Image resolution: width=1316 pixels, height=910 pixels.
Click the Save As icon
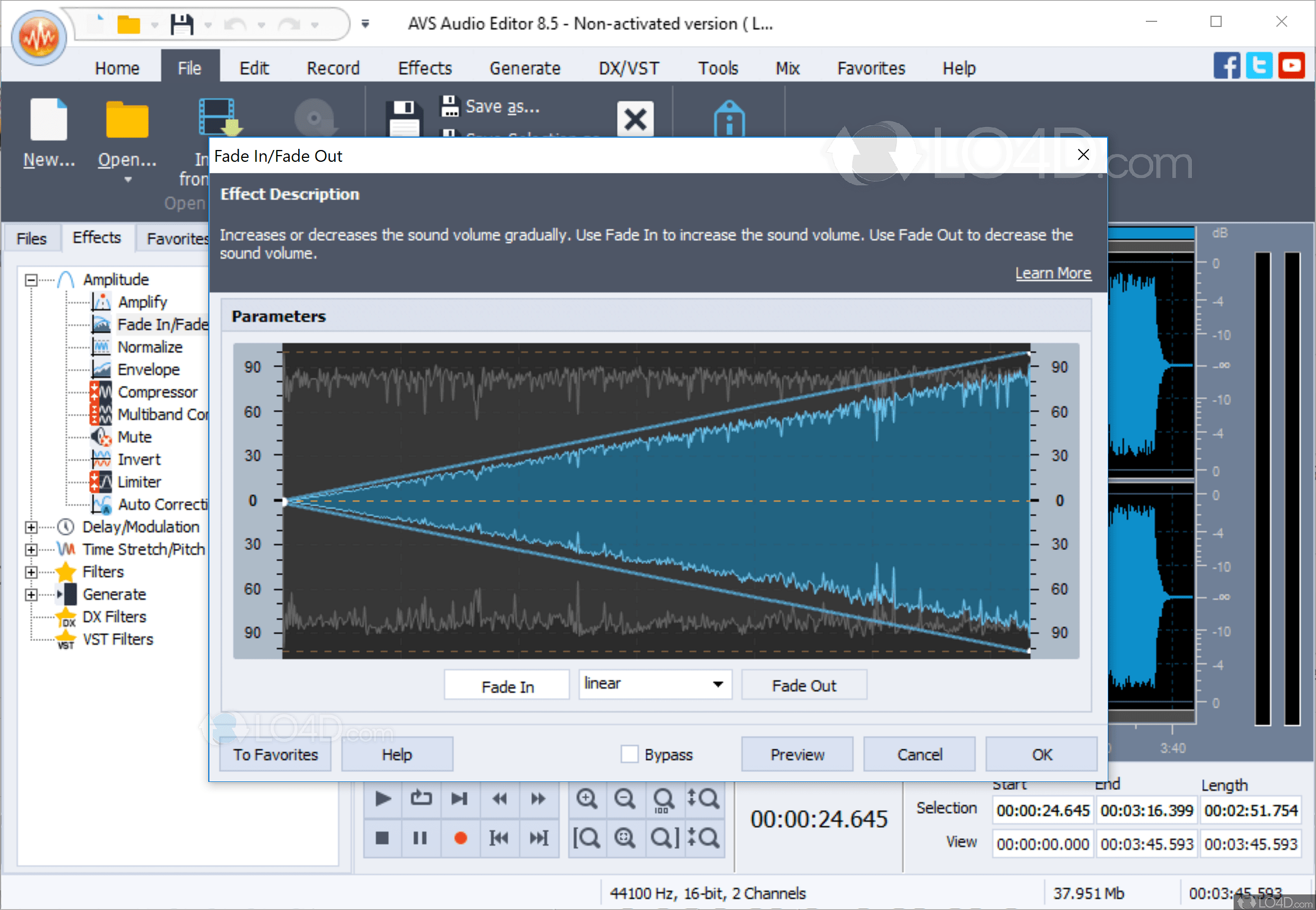click(x=451, y=106)
